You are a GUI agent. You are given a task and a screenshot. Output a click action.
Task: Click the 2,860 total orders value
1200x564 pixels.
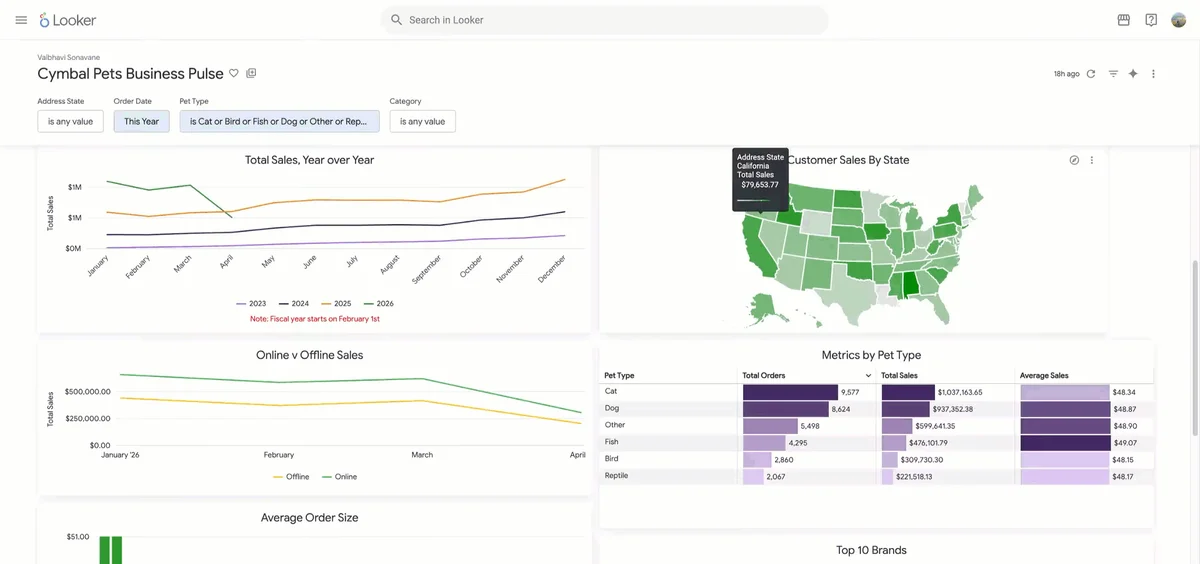coord(784,460)
